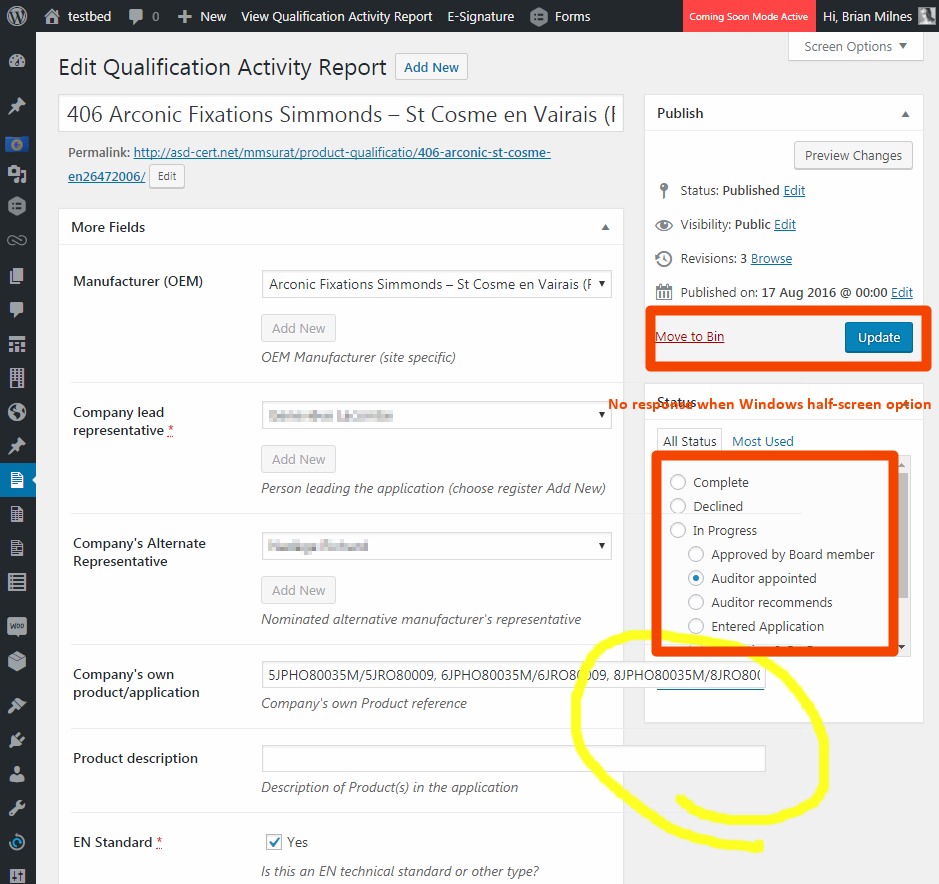Viewport: 939px width, 884px height.
Task: Click the permalink Edit button
Action: coord(167,177)
